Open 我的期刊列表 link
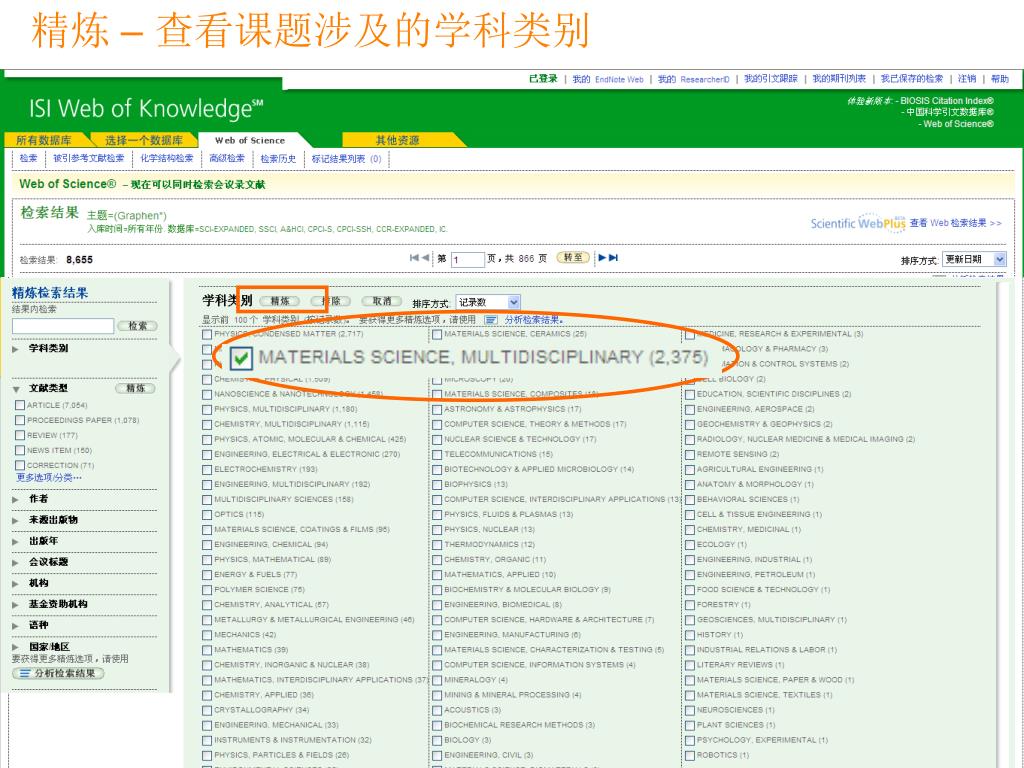Image resolution: width=1024 pixels, height=768 pixels. 839,79
